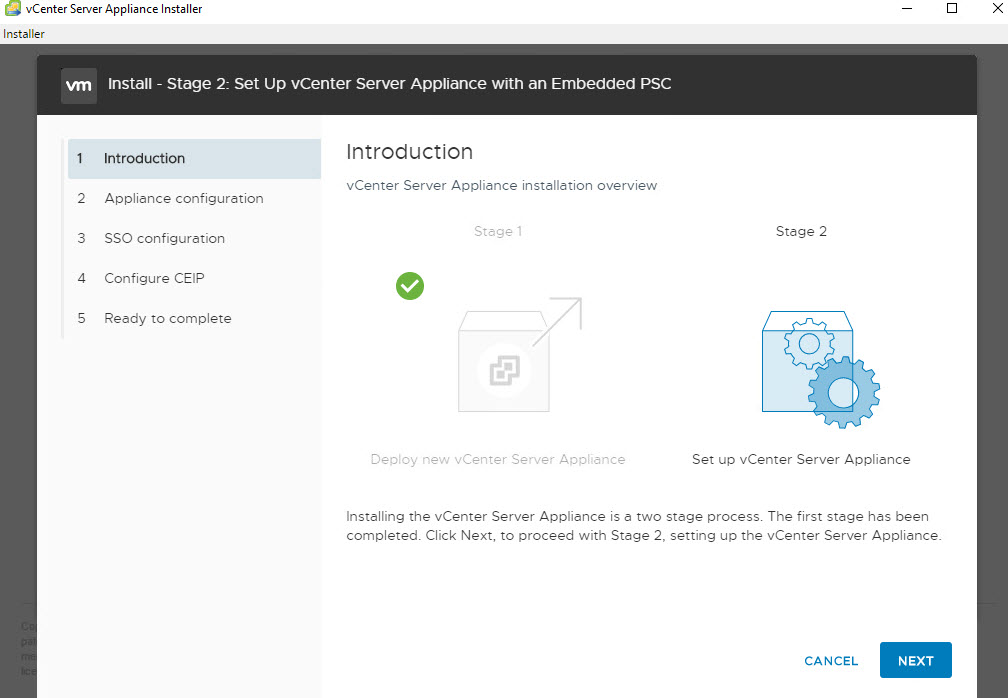The image size is (1008, 698).
Task: Click the Stage 1 deploy appliance box icon
Action: point(504,360)
